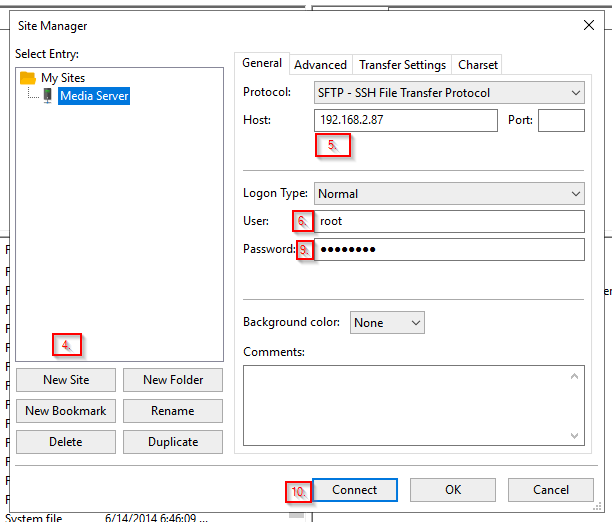This screenshot has width=612, height=522.
Task: Click the Password field
Action: click(449, 249)
